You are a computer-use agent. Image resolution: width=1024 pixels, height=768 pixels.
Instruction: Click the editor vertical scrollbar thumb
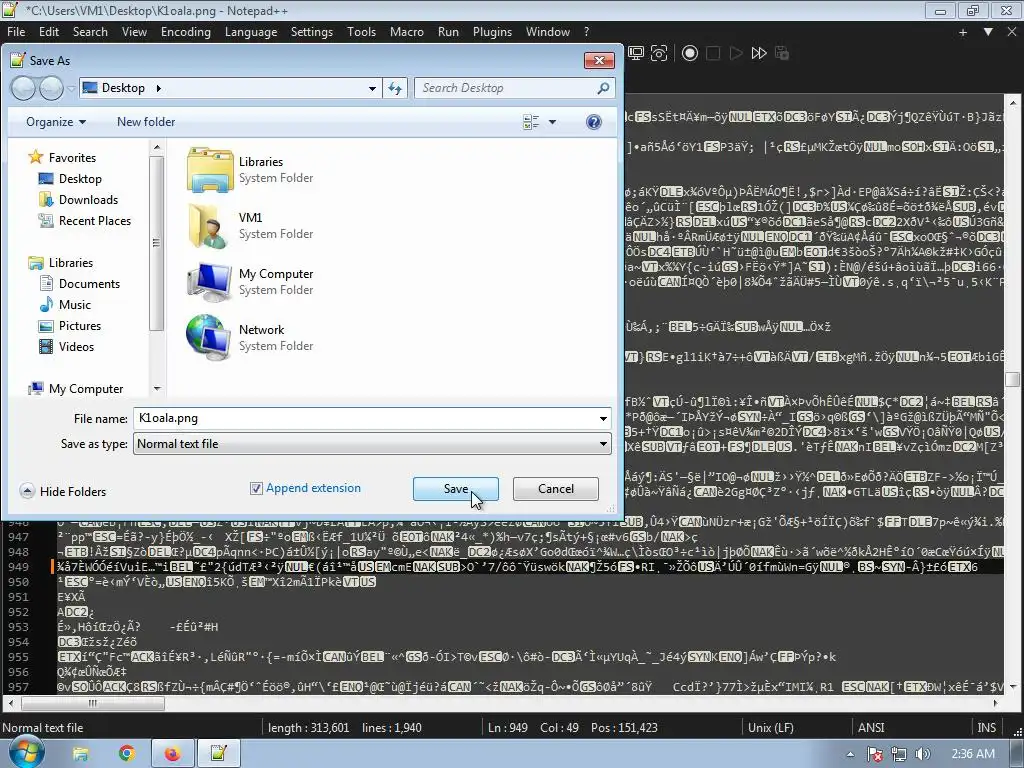tap(1013, 379)
